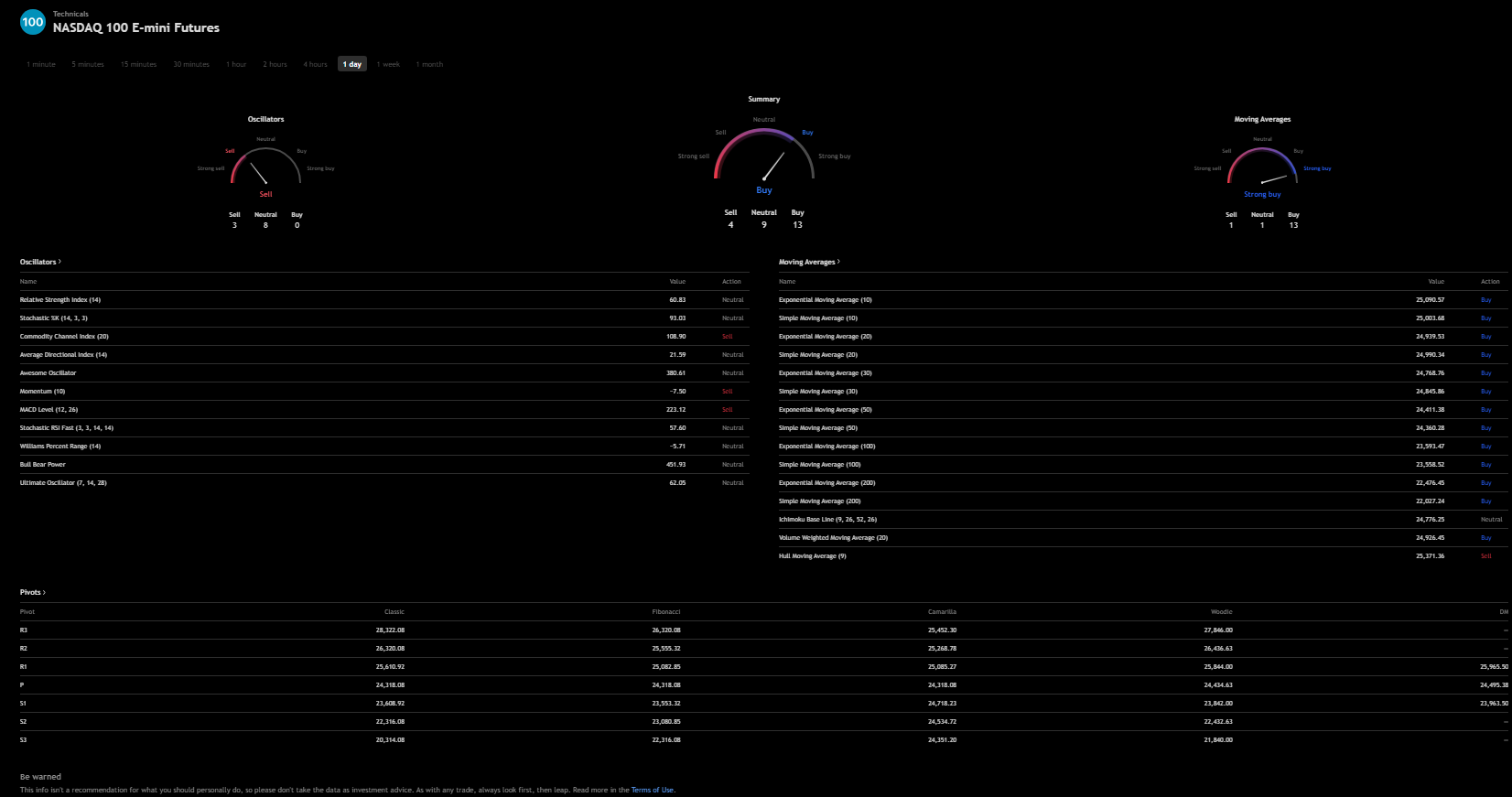Click the Classic pivot column header
The height and width of the screenshot is (797, 1512).
click(394, 612)
